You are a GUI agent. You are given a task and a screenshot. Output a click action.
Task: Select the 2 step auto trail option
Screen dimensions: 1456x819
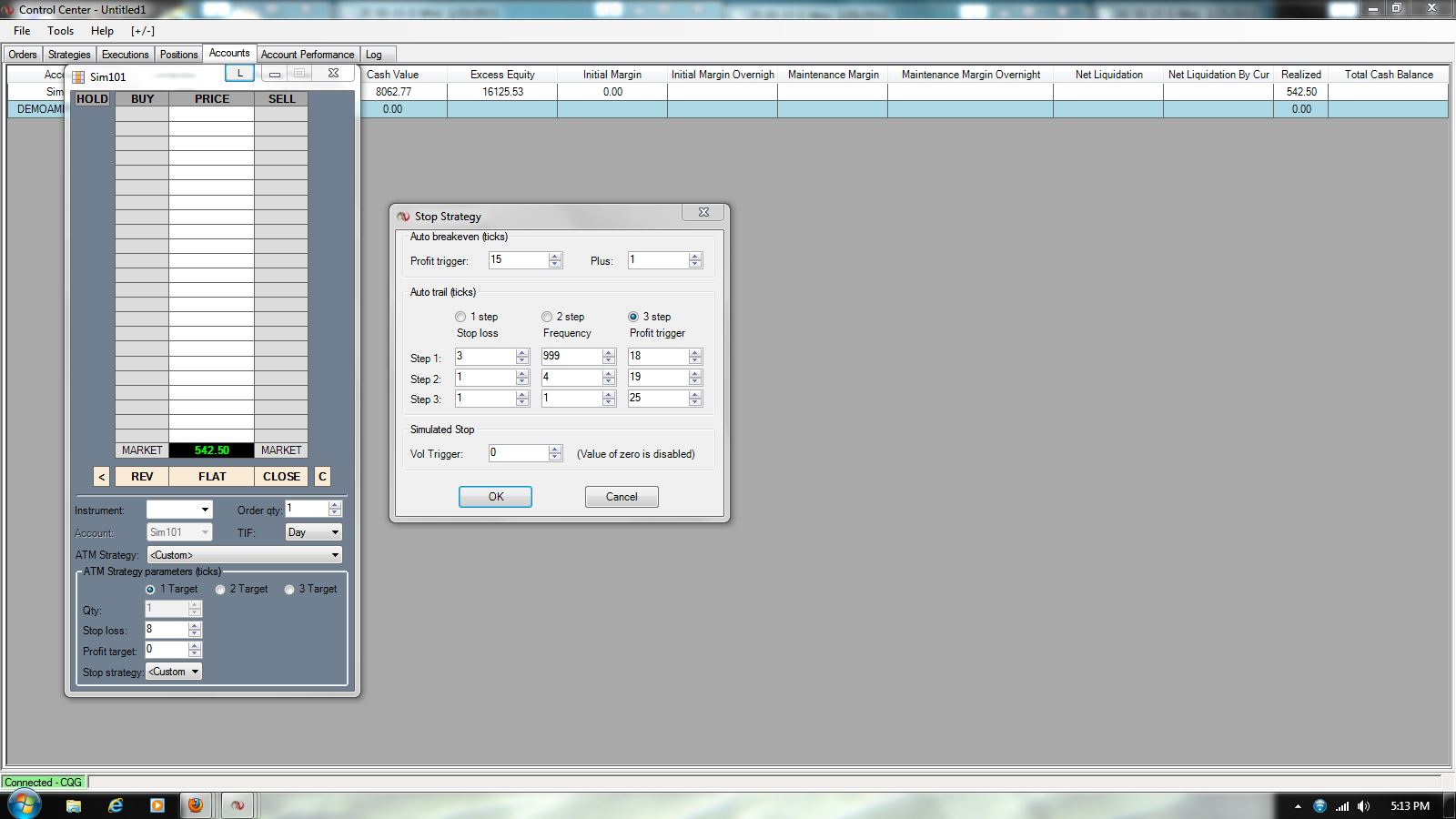[547, 317]
